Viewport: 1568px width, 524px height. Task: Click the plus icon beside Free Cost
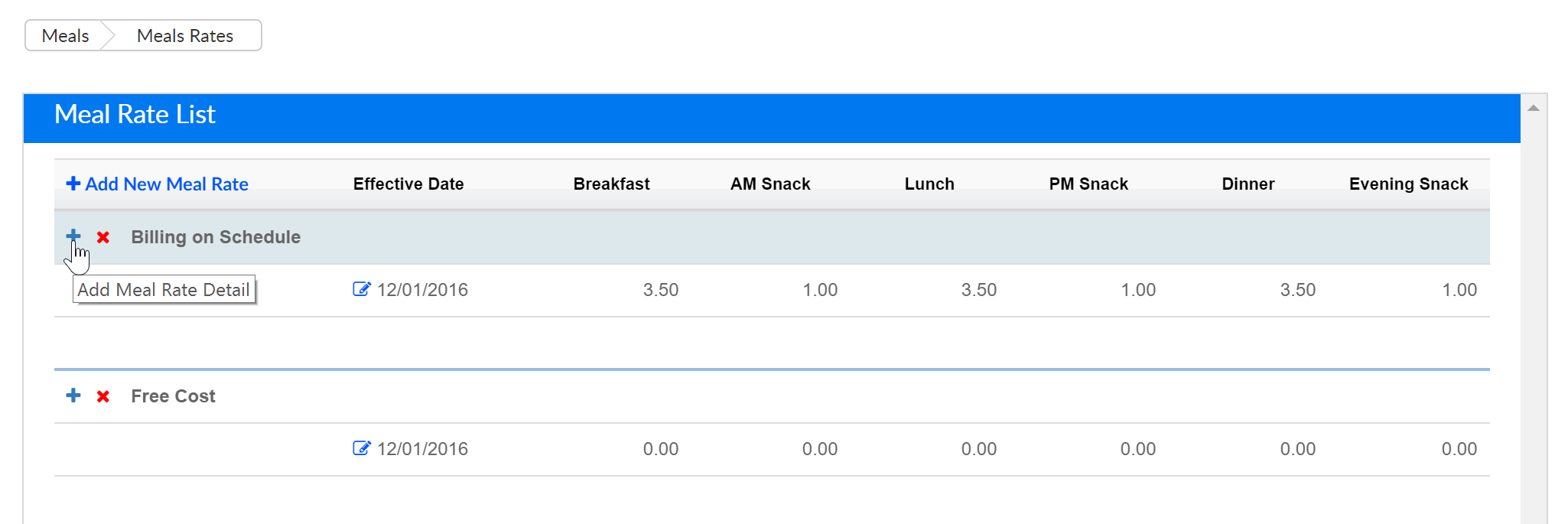(73, 395)
